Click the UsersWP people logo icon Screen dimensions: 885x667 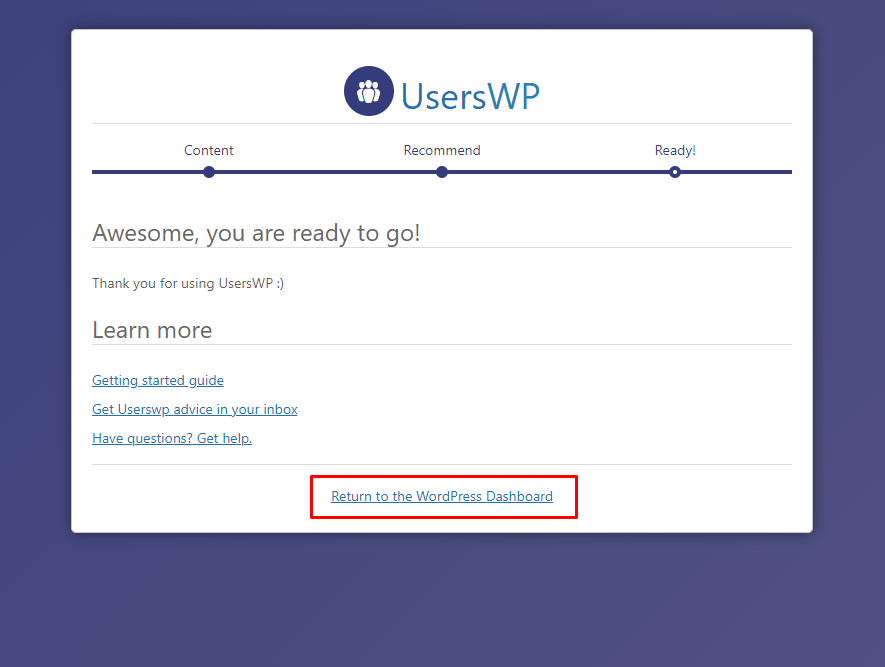click(368, 91)
